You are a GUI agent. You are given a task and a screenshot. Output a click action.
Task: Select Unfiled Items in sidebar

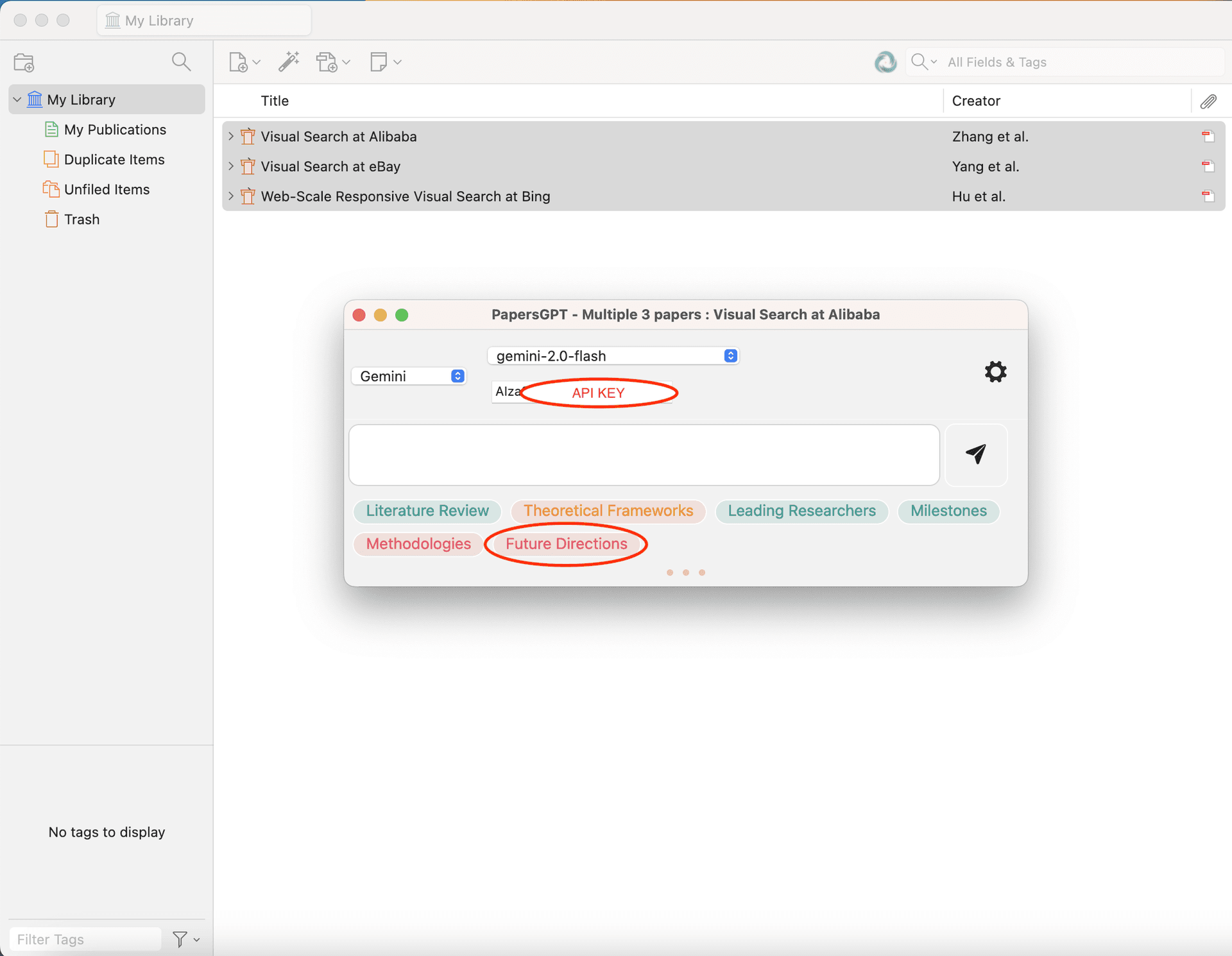coord(107,189)
